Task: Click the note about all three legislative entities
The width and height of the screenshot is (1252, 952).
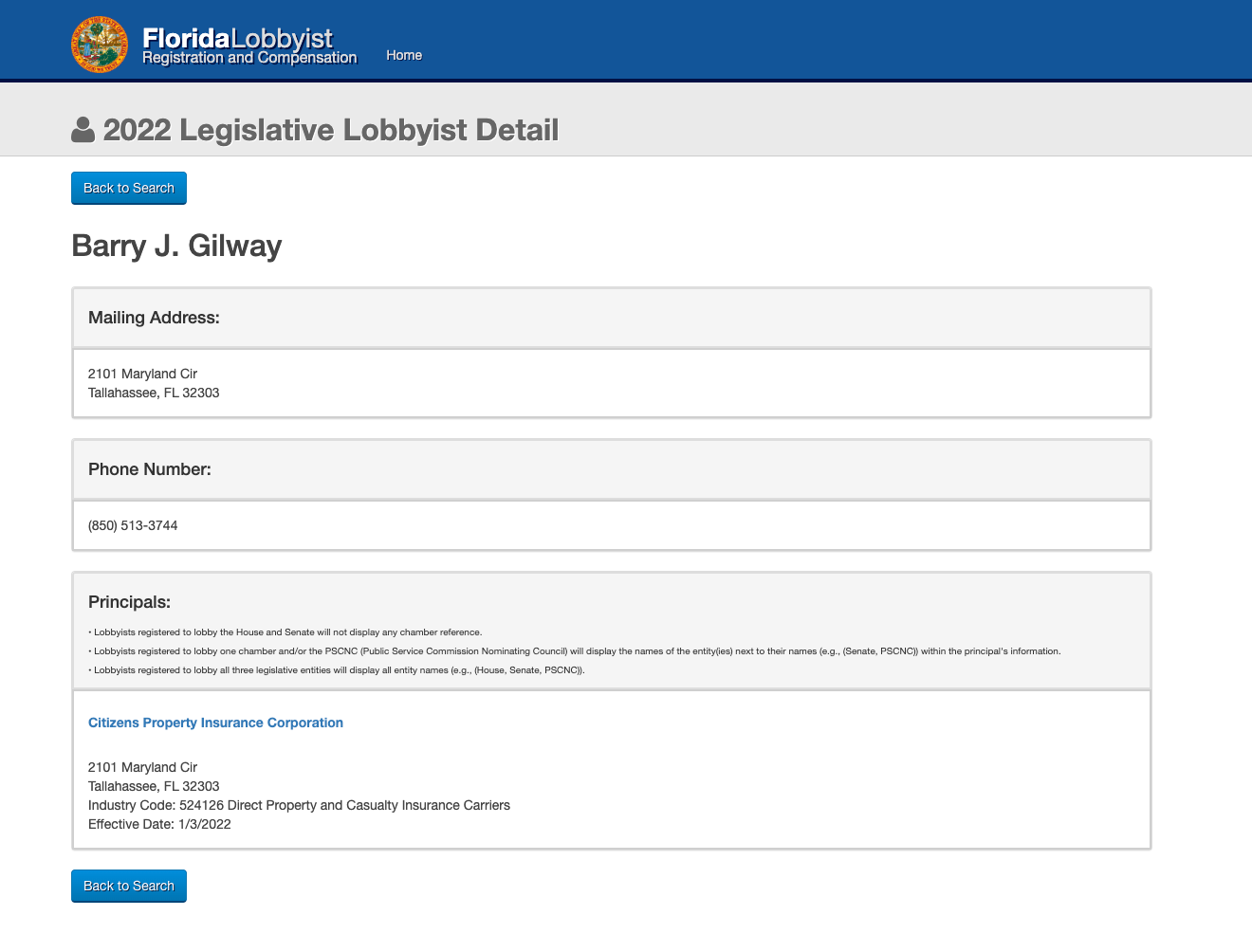Action: 337,670
